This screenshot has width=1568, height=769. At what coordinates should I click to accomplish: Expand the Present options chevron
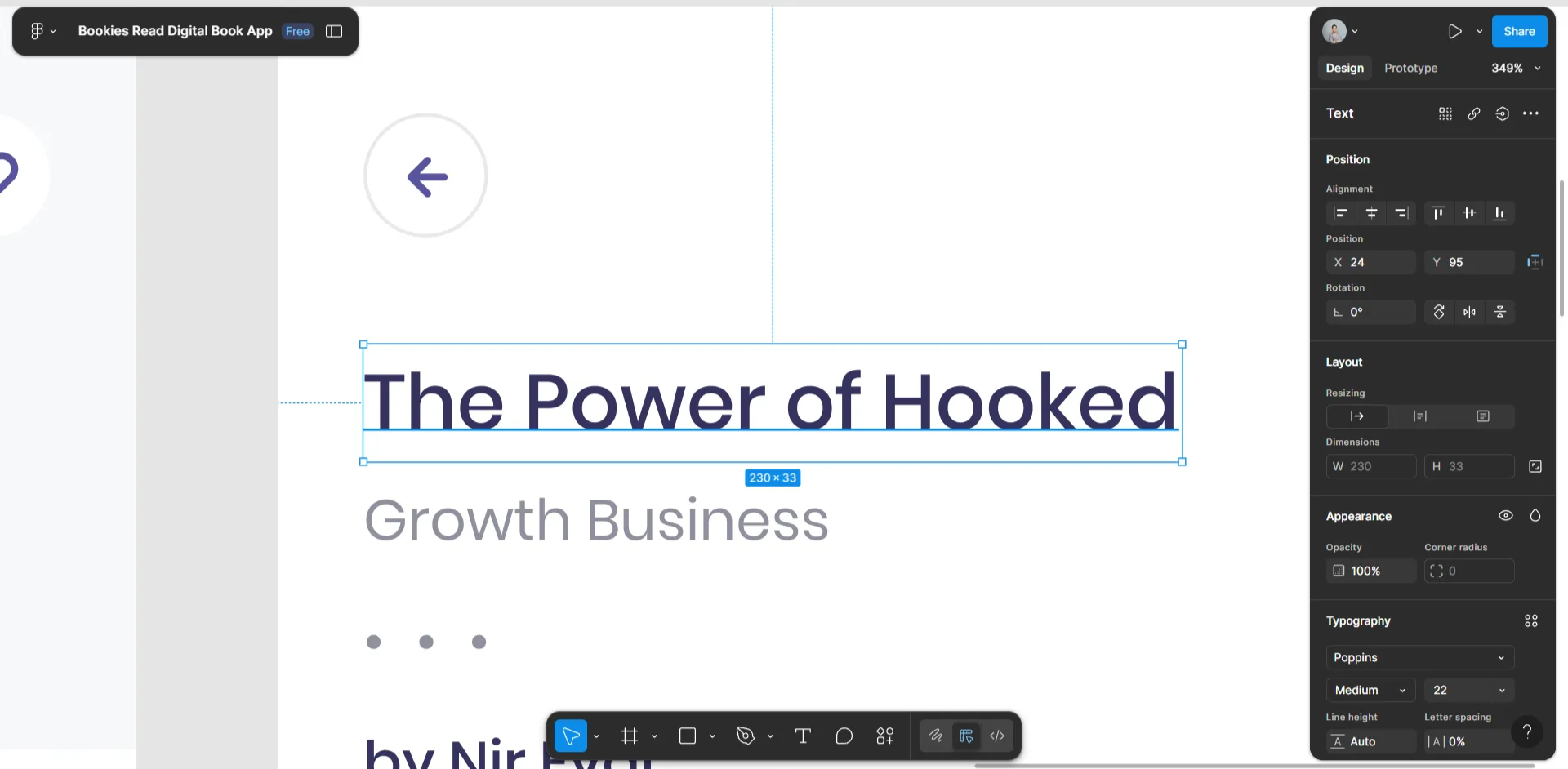pyautogui.click(x=1479, y=31)
